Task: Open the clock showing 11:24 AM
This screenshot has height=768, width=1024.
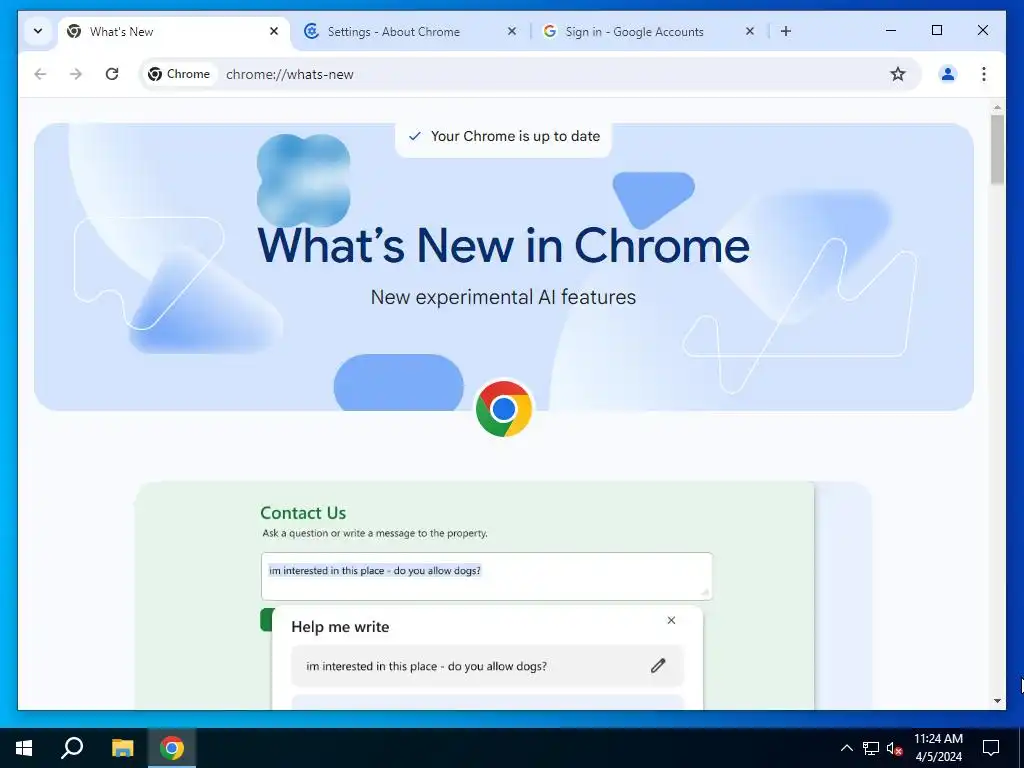Action: (938, 748)
